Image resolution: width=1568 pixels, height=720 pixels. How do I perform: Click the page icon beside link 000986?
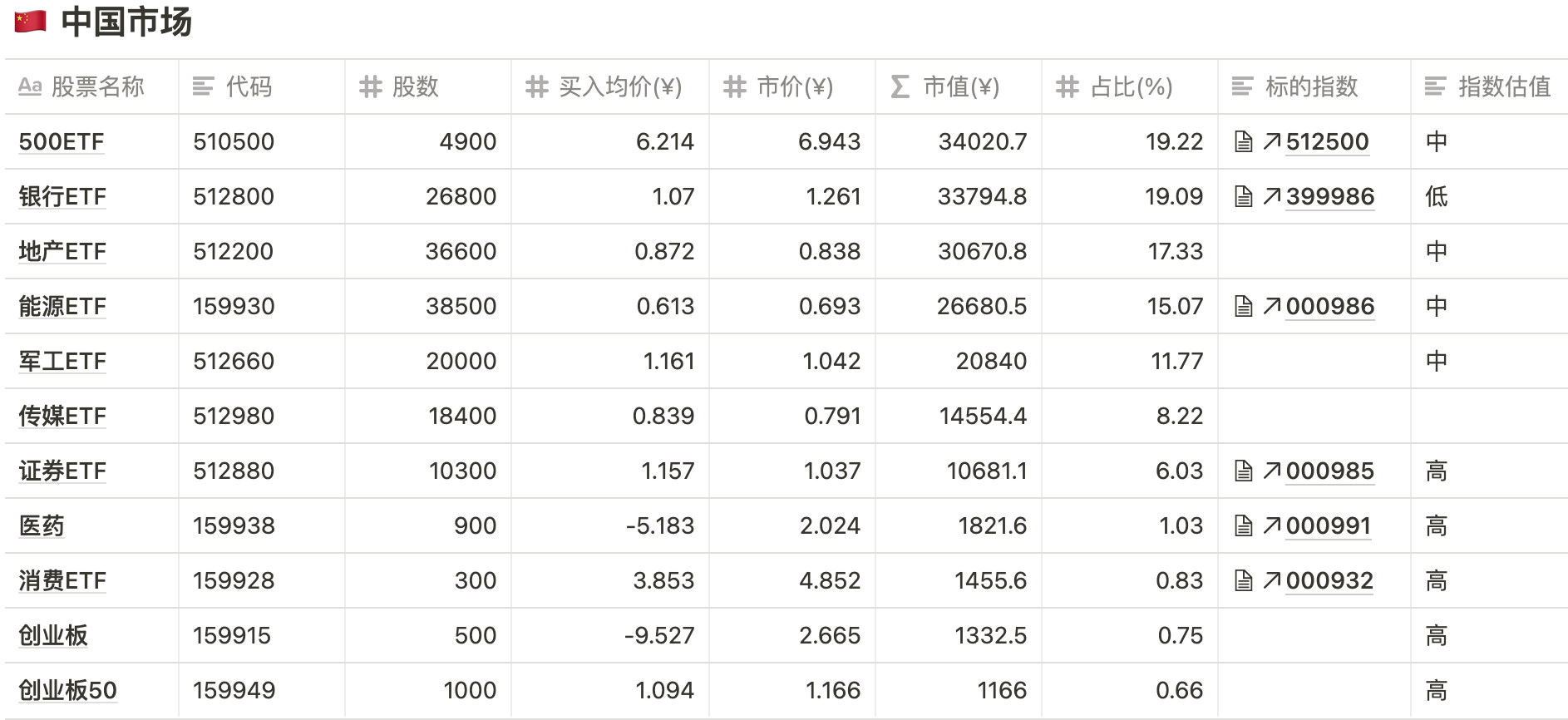[1243, 307]
